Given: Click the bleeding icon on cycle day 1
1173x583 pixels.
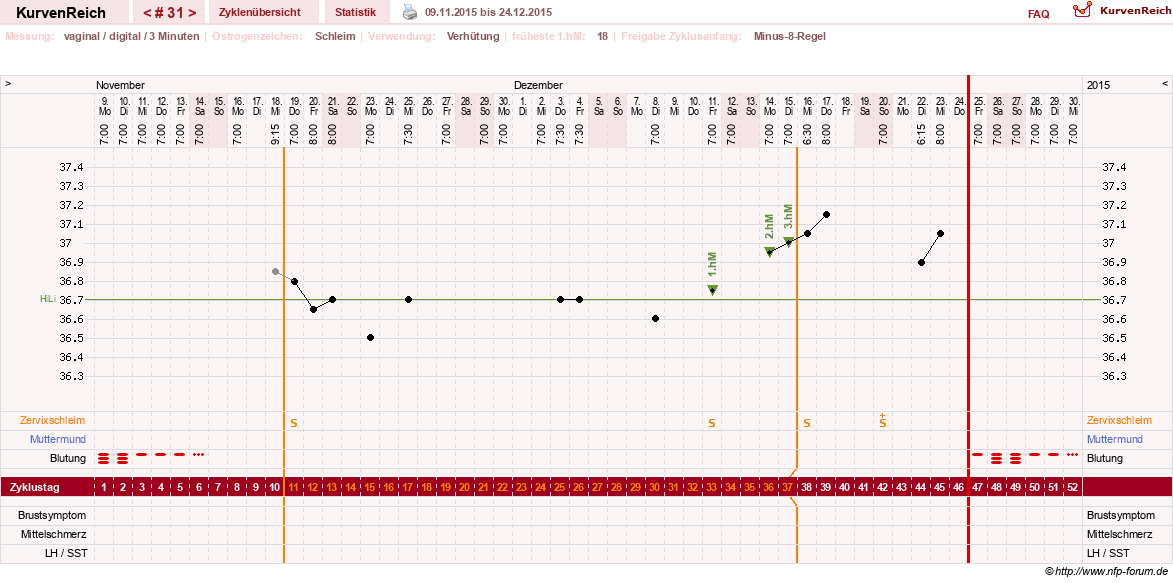Looking at the screenshot, I should pyautogui.click(x=104, y=458).
